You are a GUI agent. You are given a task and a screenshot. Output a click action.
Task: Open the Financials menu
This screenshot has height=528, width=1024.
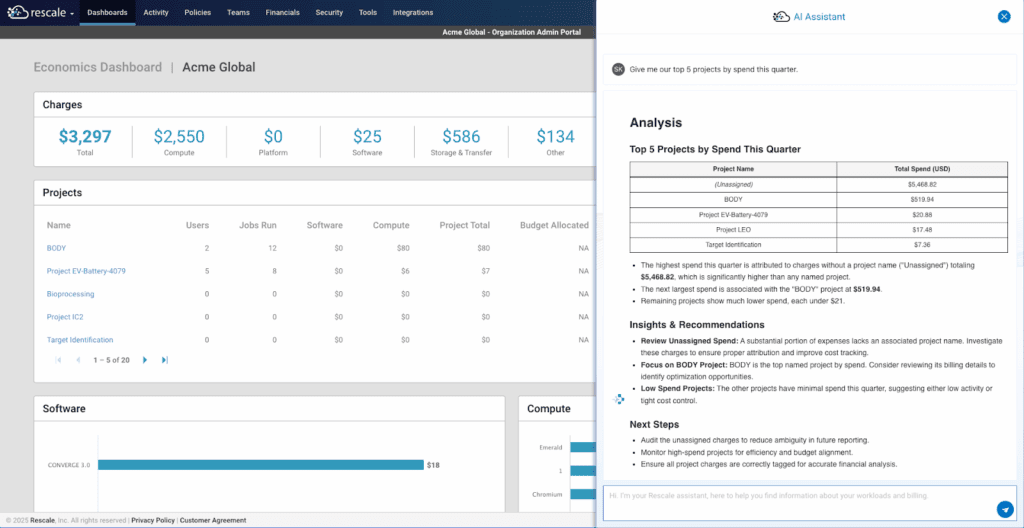pos(282,13)
